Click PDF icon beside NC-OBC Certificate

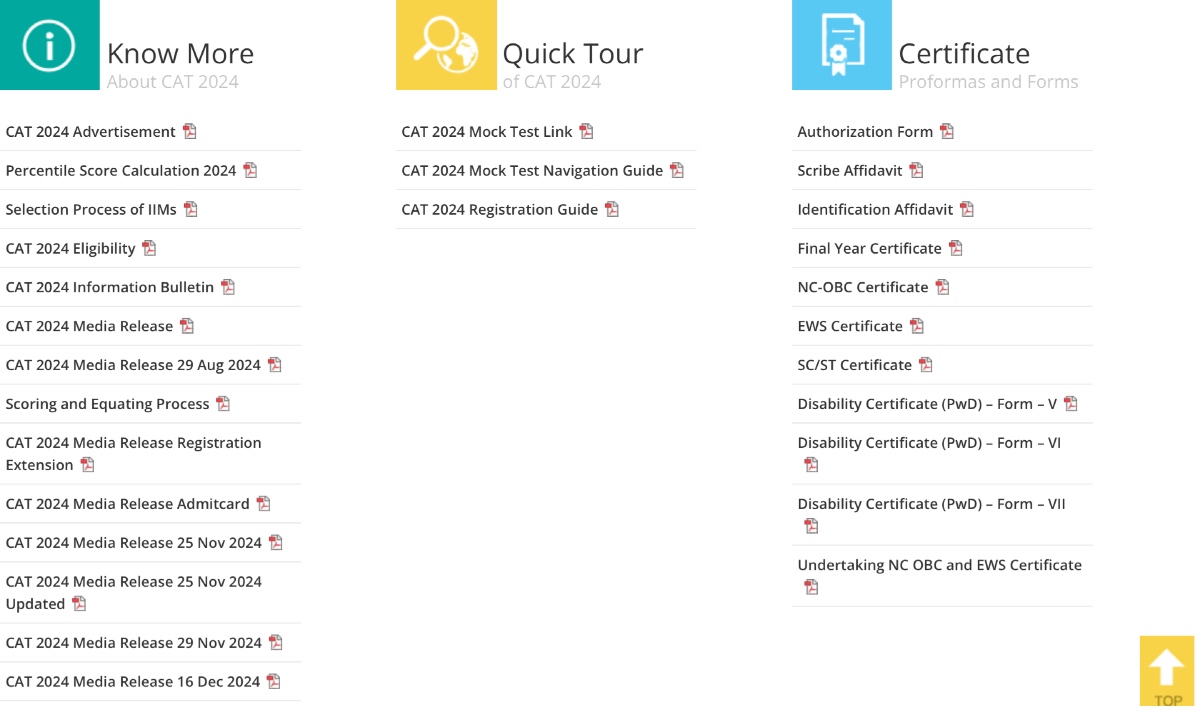(x=942, y=287)
